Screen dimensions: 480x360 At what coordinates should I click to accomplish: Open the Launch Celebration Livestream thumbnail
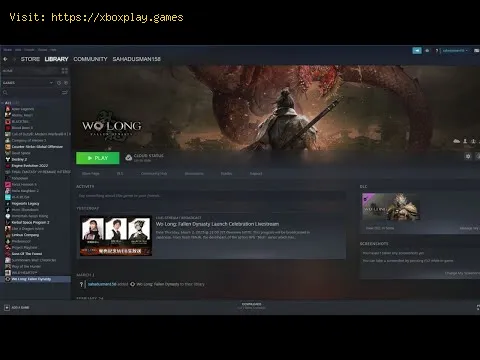[116, 236]
